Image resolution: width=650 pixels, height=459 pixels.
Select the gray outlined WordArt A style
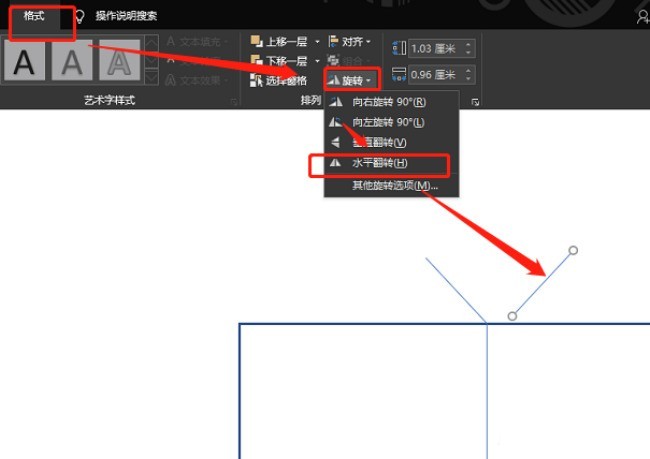tap(120, 60)
